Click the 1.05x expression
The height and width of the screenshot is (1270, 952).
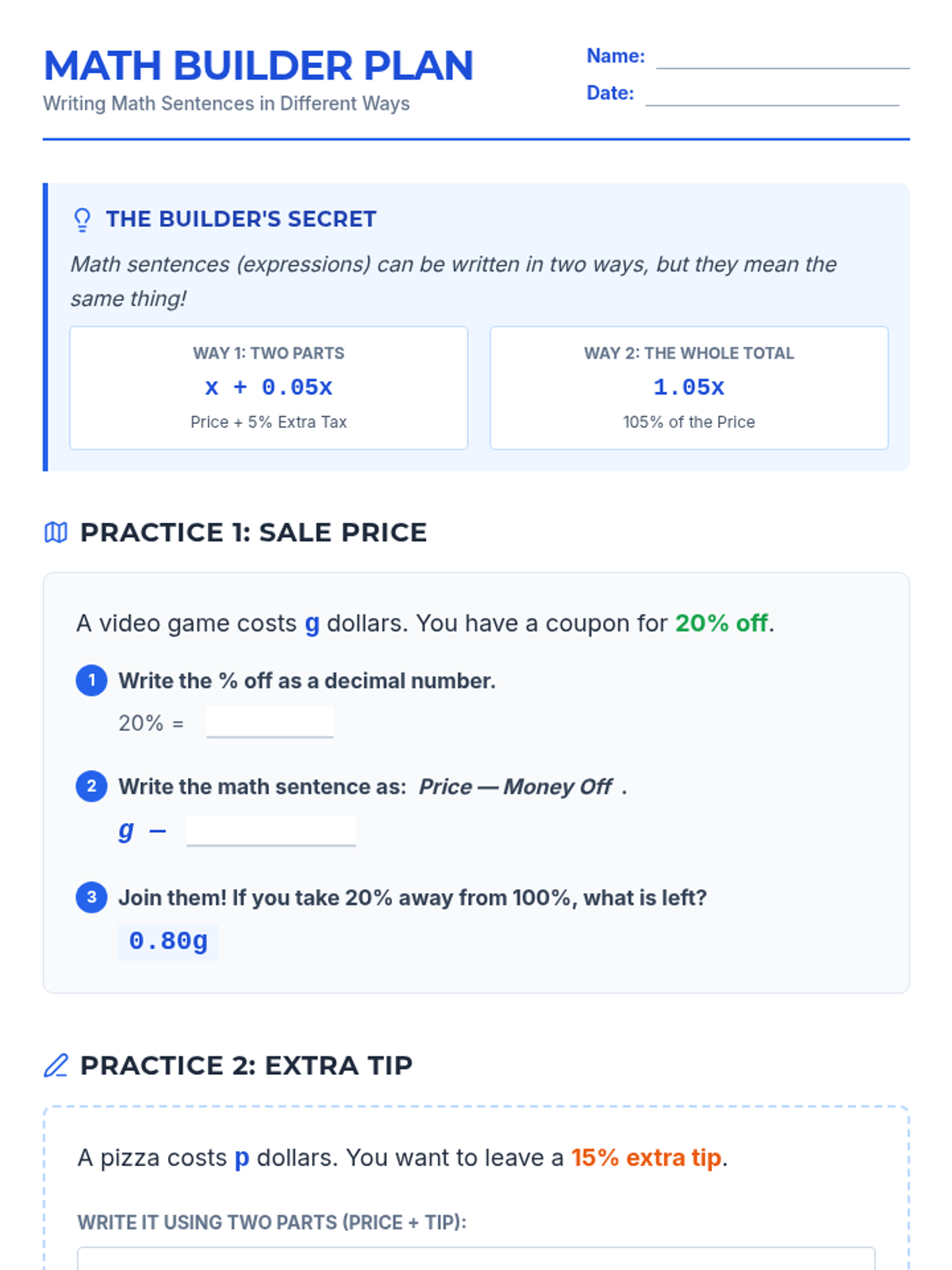pyautogui.click(x=689, y=387)
